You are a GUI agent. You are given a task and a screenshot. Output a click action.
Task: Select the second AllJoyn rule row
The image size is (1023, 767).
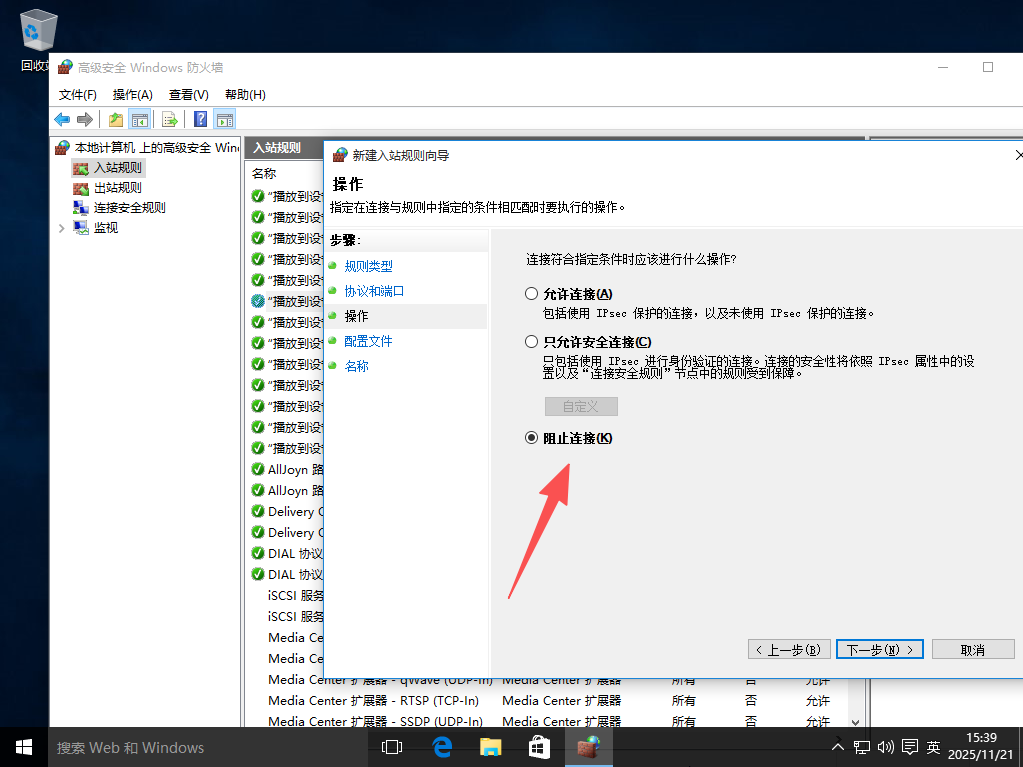coord(296,490)
